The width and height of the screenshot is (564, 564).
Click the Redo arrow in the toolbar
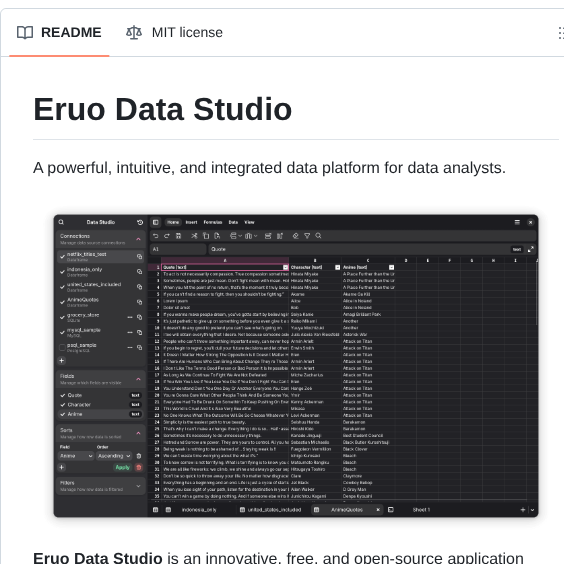[167, 236]
